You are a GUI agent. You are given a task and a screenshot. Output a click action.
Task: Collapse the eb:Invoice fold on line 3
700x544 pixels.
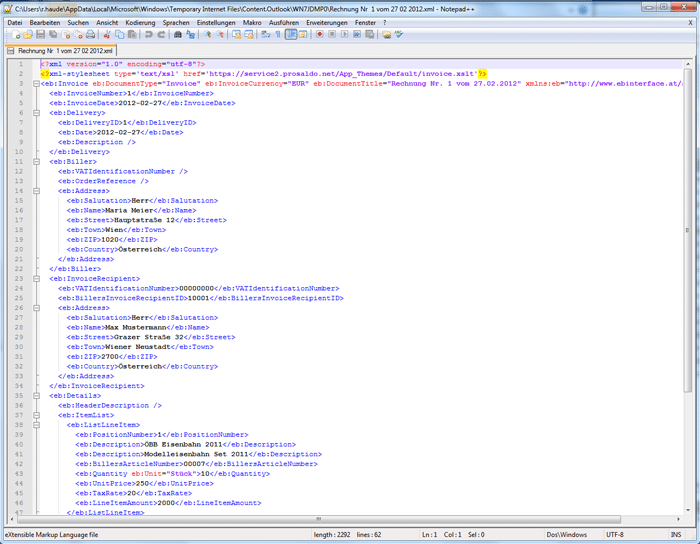[x=36, y=84]
